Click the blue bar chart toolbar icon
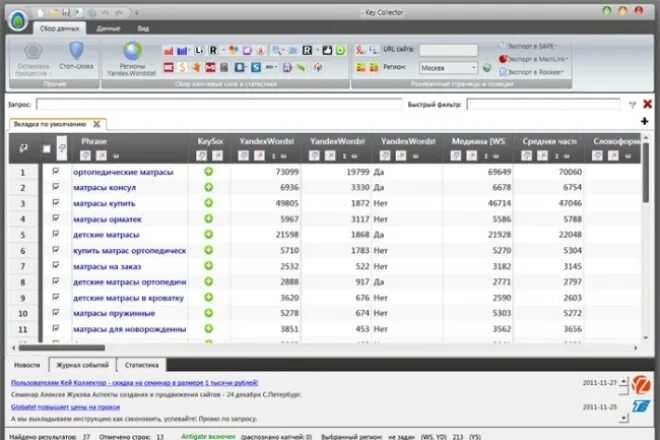This screenshot has height=440, width=660. point(182,51)
